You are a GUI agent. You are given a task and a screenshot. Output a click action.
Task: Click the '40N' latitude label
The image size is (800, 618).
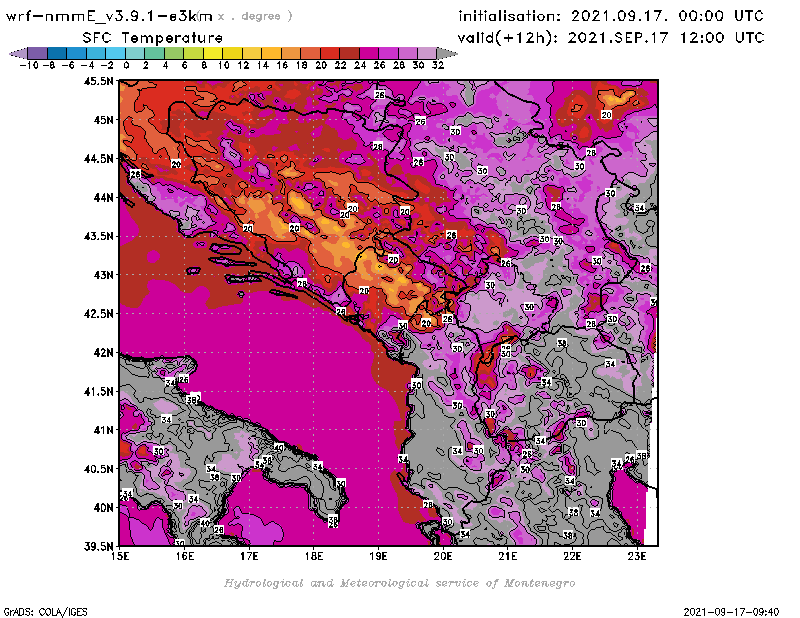click(103, 508)
